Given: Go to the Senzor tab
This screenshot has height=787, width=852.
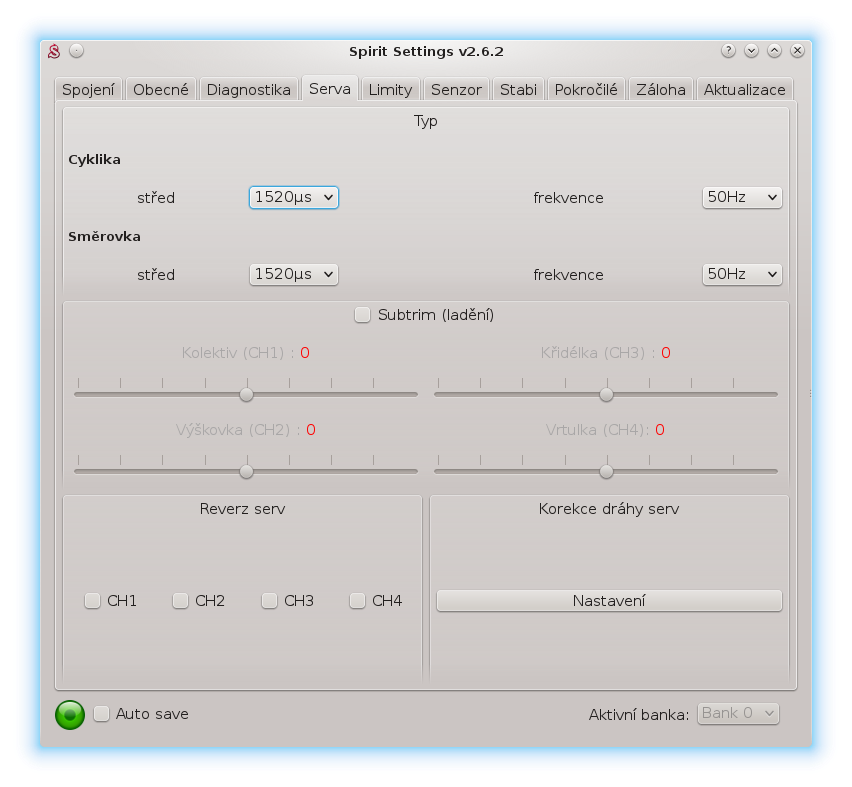Looking at the screenshot, I should tap(456, 89).
